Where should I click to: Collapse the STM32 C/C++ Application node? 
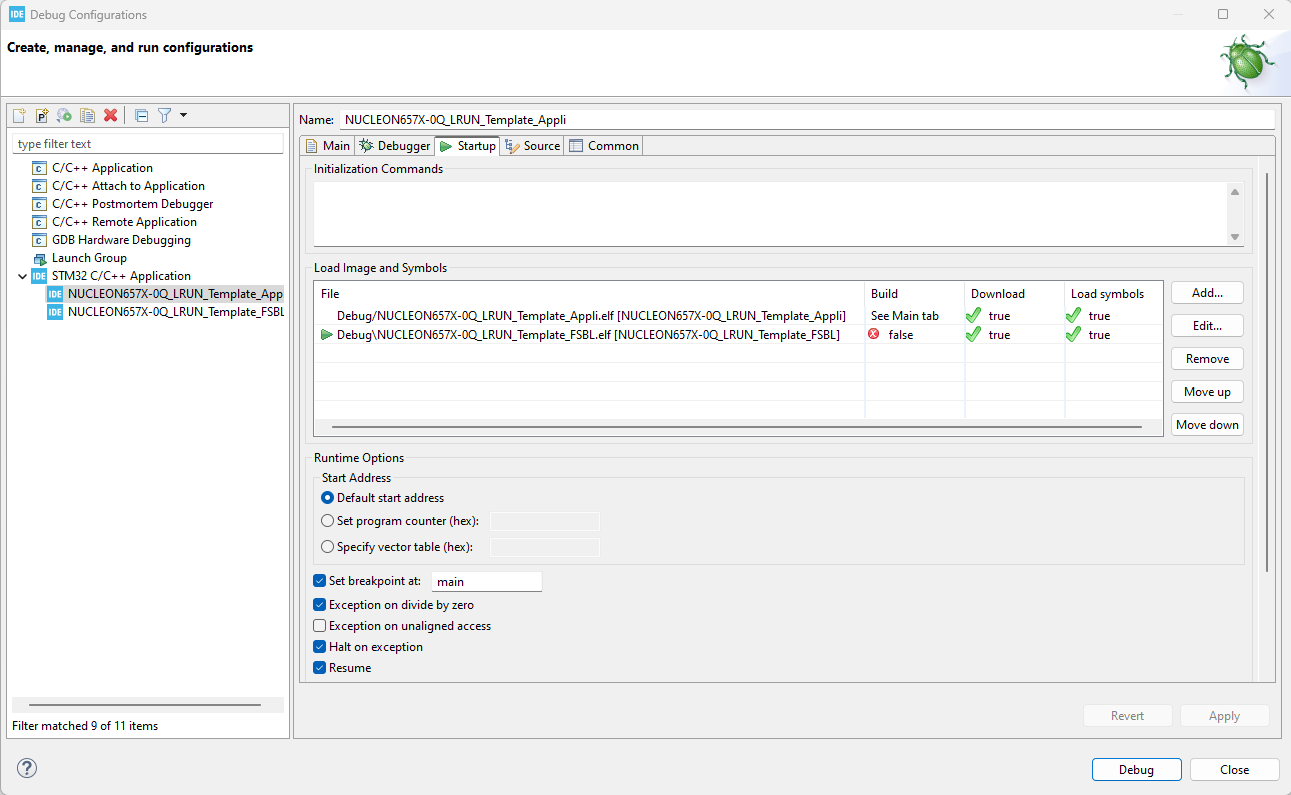(22, 275)
